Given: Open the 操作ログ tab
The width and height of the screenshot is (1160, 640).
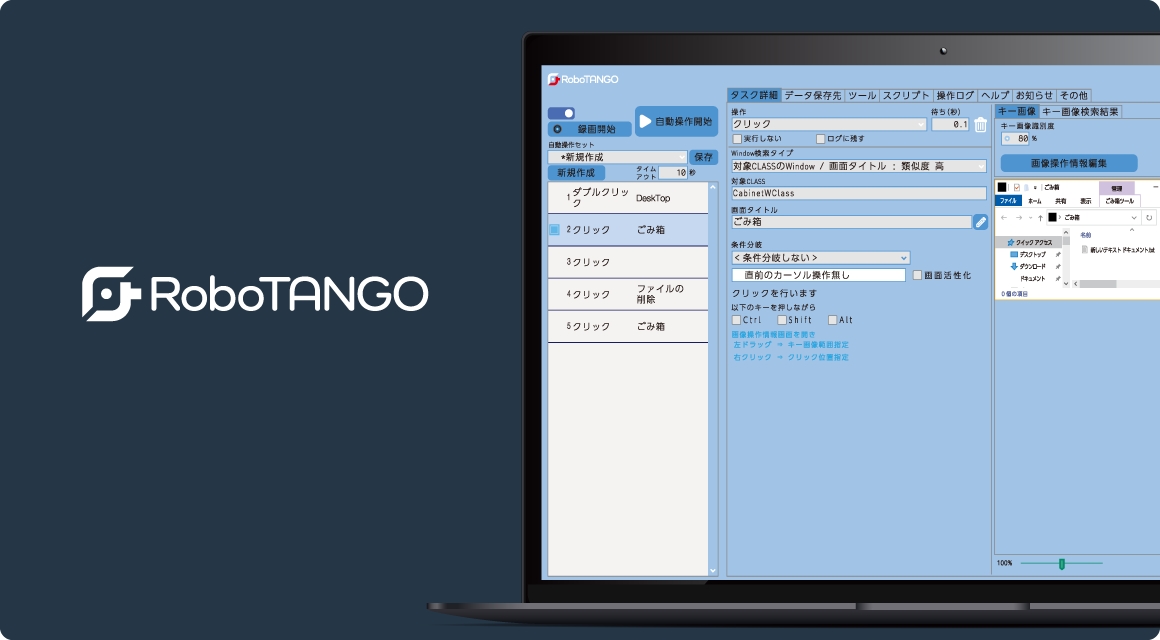Looking at the screenshot, I should [955, 95].
